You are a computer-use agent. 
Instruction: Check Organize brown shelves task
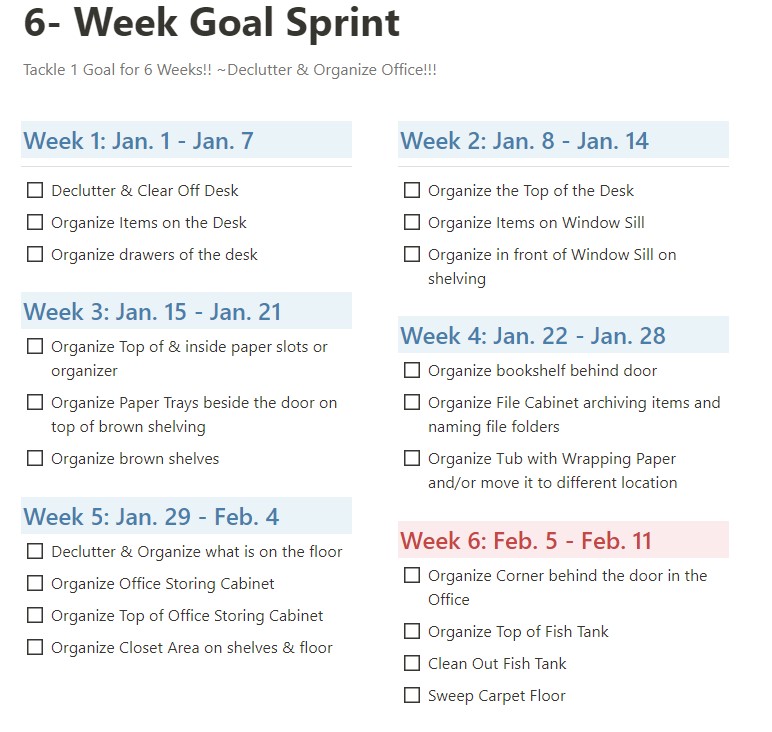(35, 458)
